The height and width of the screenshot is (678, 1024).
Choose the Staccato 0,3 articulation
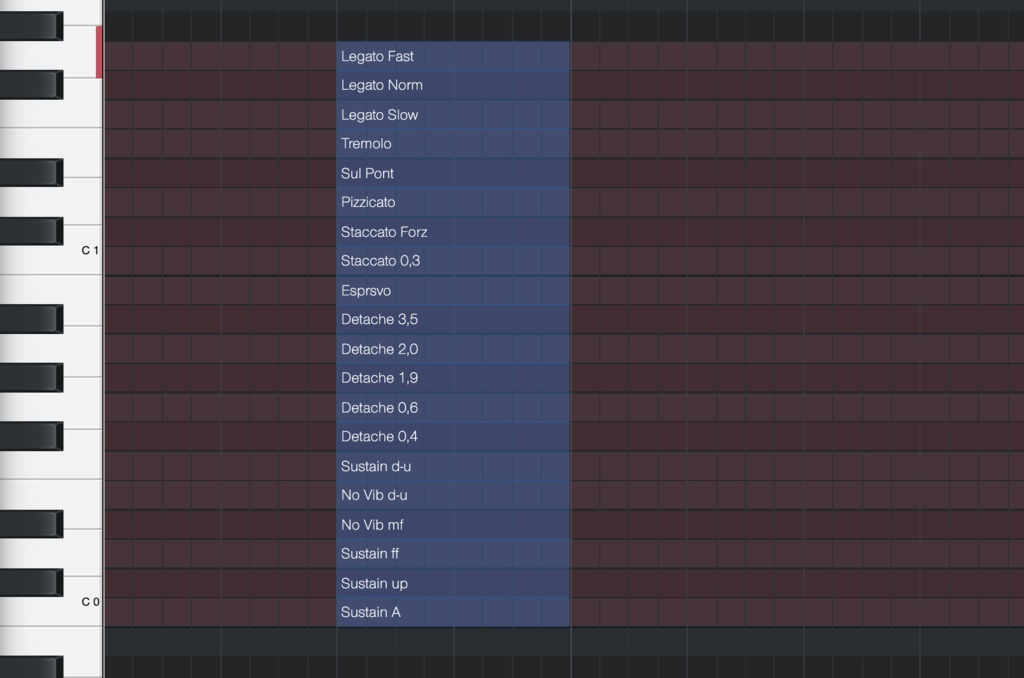450,260
